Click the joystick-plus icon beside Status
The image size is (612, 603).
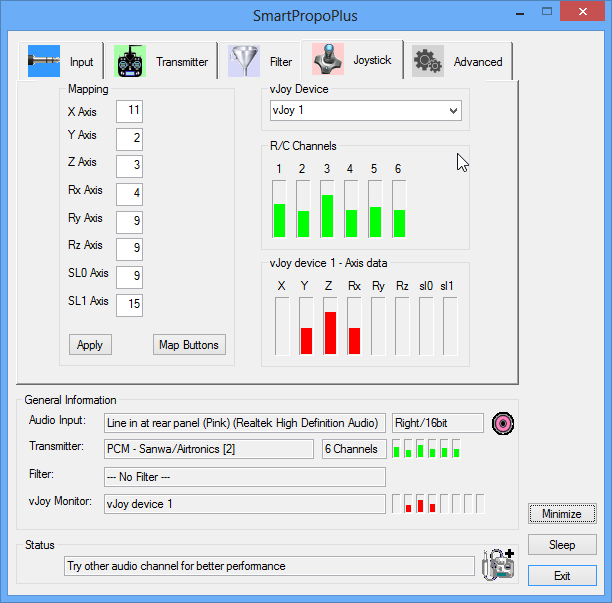pos(498,564)
